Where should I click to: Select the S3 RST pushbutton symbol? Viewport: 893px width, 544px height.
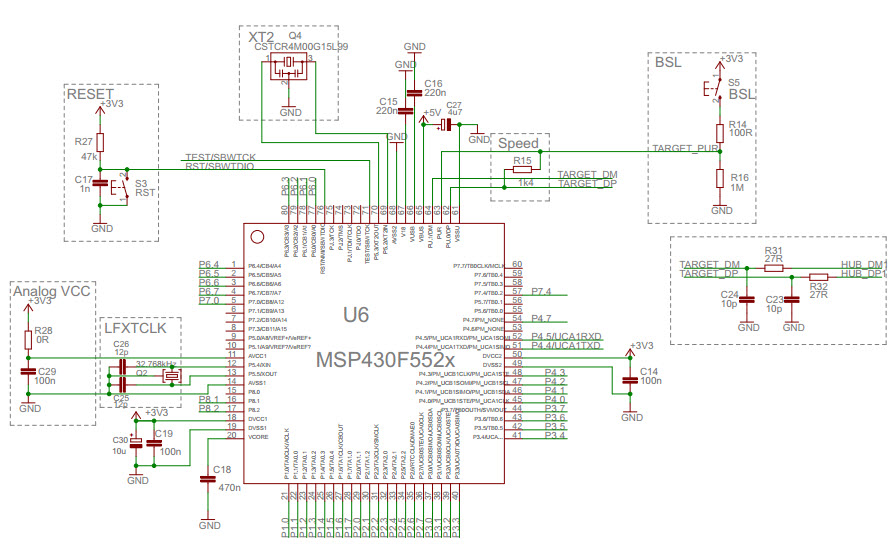(121, 186)
